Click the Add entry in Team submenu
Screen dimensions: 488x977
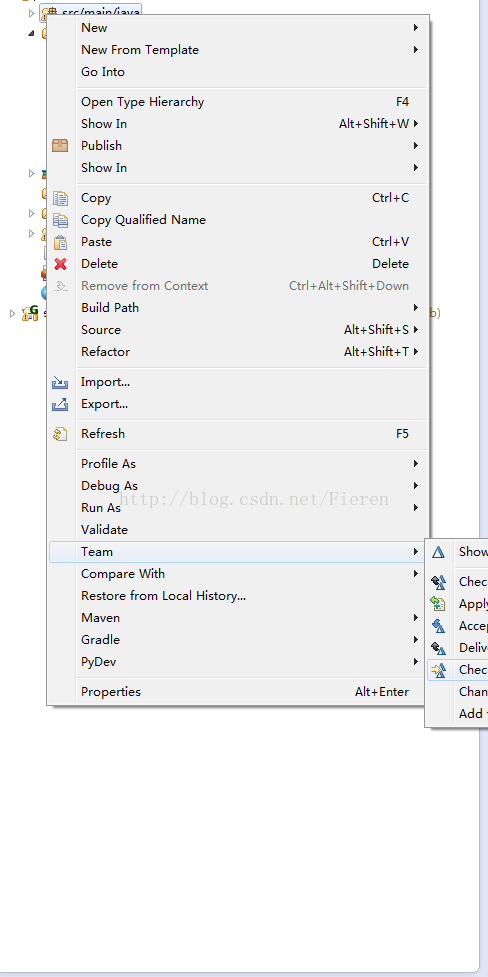[x=457, y=713]
